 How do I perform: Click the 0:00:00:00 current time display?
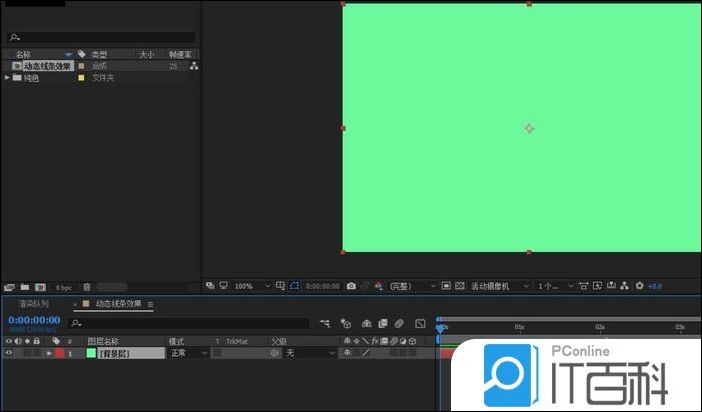pyautogui.click(x=34, y=320)
